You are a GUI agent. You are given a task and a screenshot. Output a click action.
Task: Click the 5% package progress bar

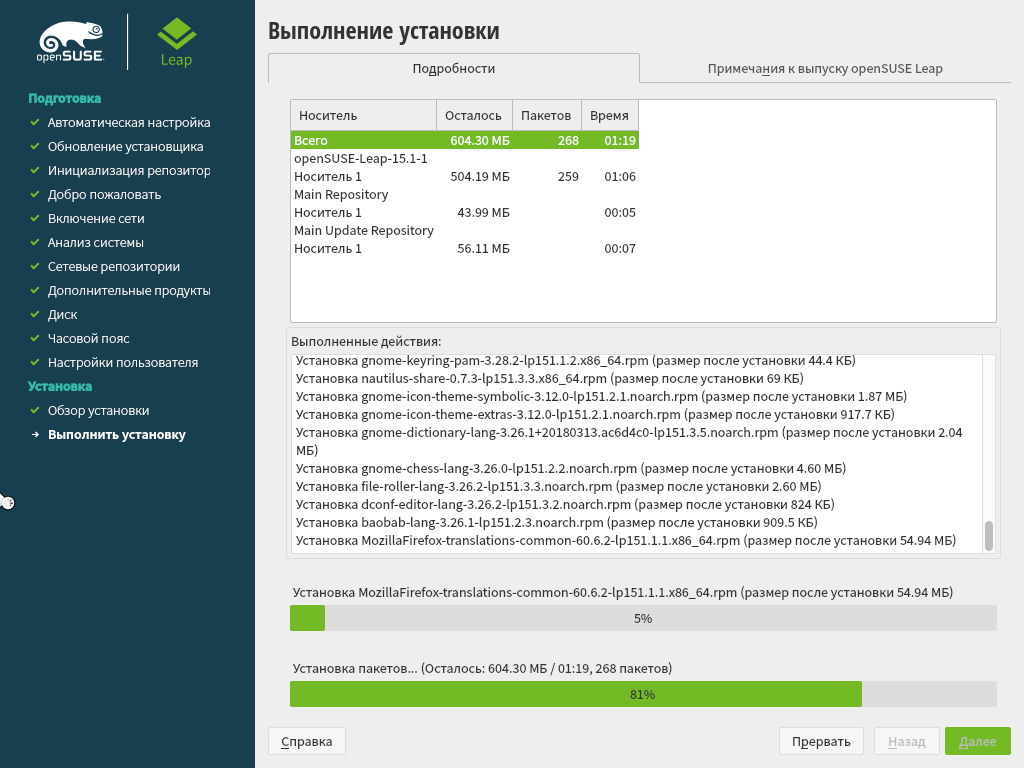coord(642,618)
